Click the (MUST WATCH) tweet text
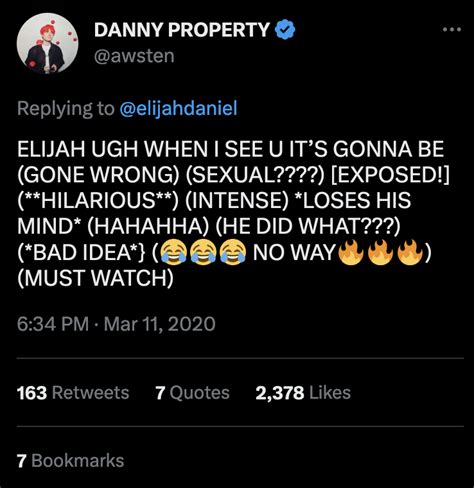Screen dimensions: 474x488 point(95,278)
